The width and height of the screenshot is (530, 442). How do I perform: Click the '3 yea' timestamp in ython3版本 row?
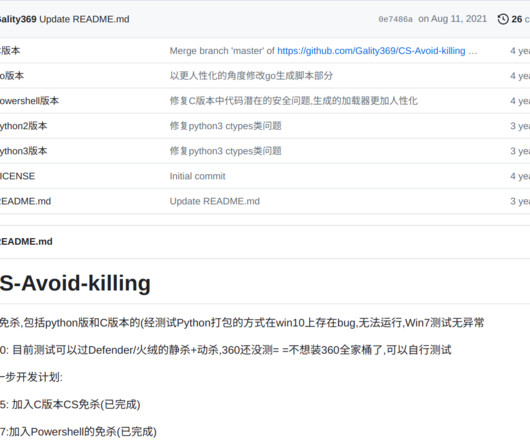point(520,151)
